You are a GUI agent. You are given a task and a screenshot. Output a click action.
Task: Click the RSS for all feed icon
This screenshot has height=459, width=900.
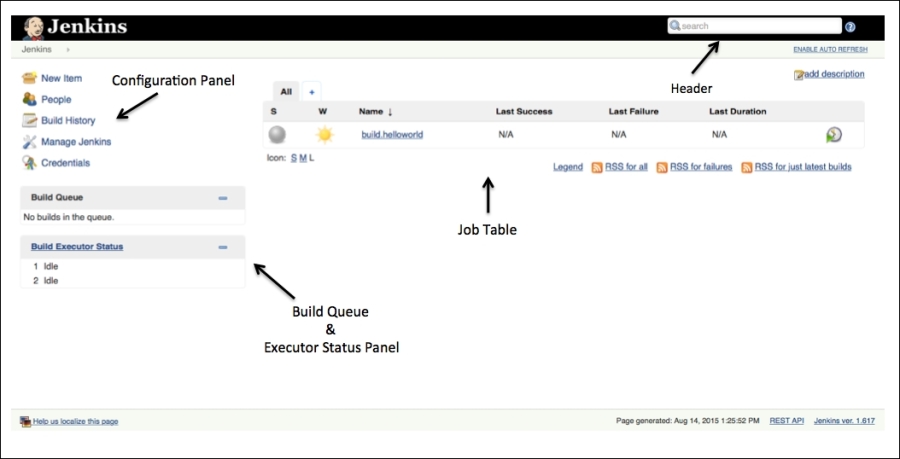coord(597,168)
